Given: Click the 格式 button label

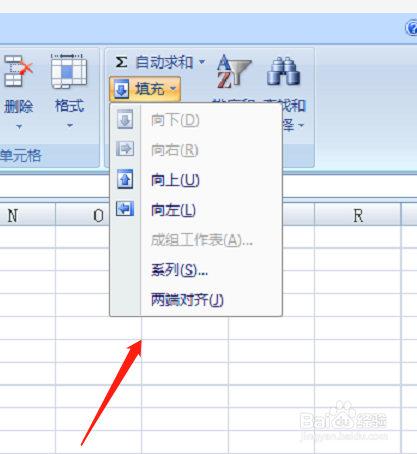Looking at the screenshot, I should pyautogui.click(x=69, y=106).
